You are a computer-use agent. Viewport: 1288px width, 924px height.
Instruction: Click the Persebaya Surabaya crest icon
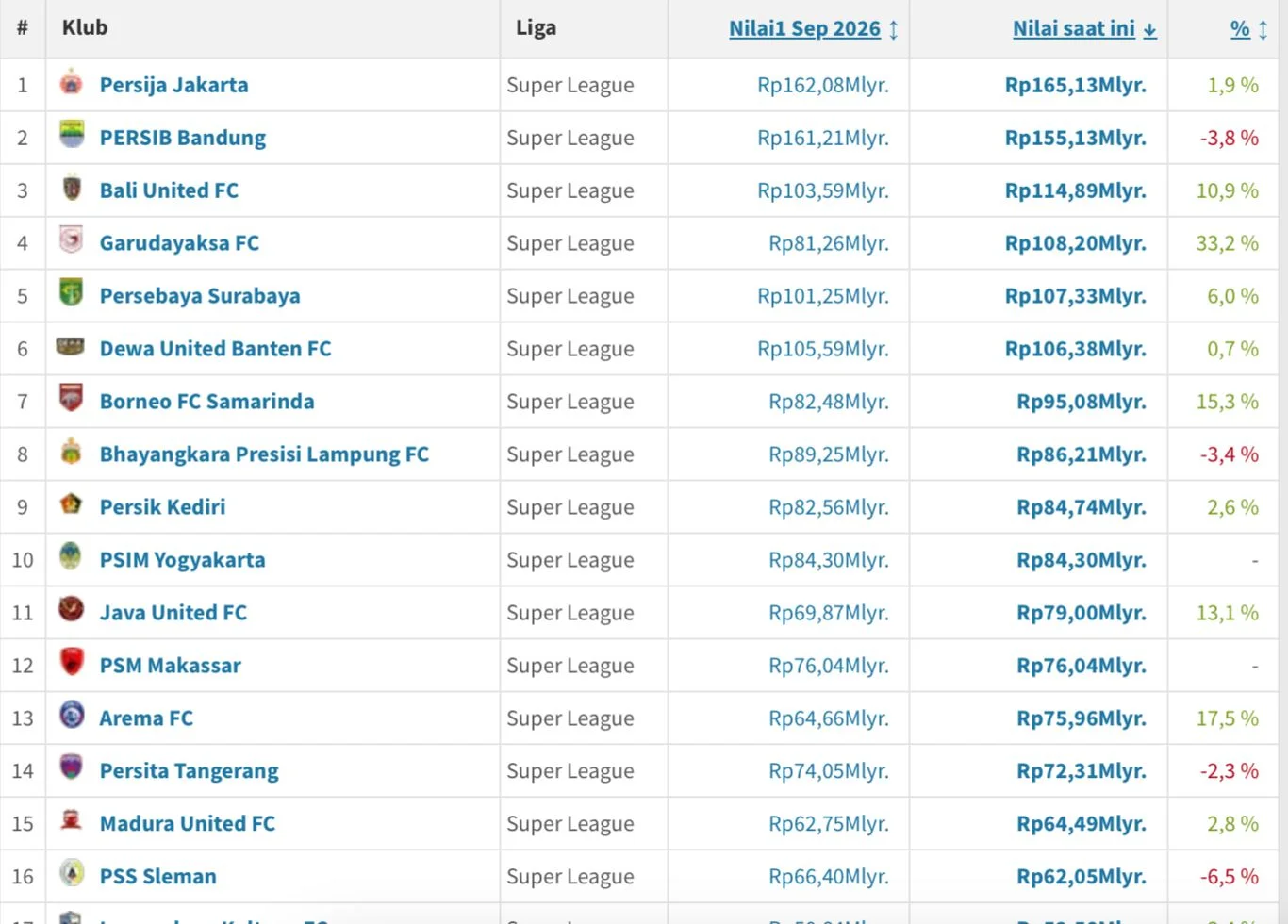pyautogui.click(x=71, y=293)
